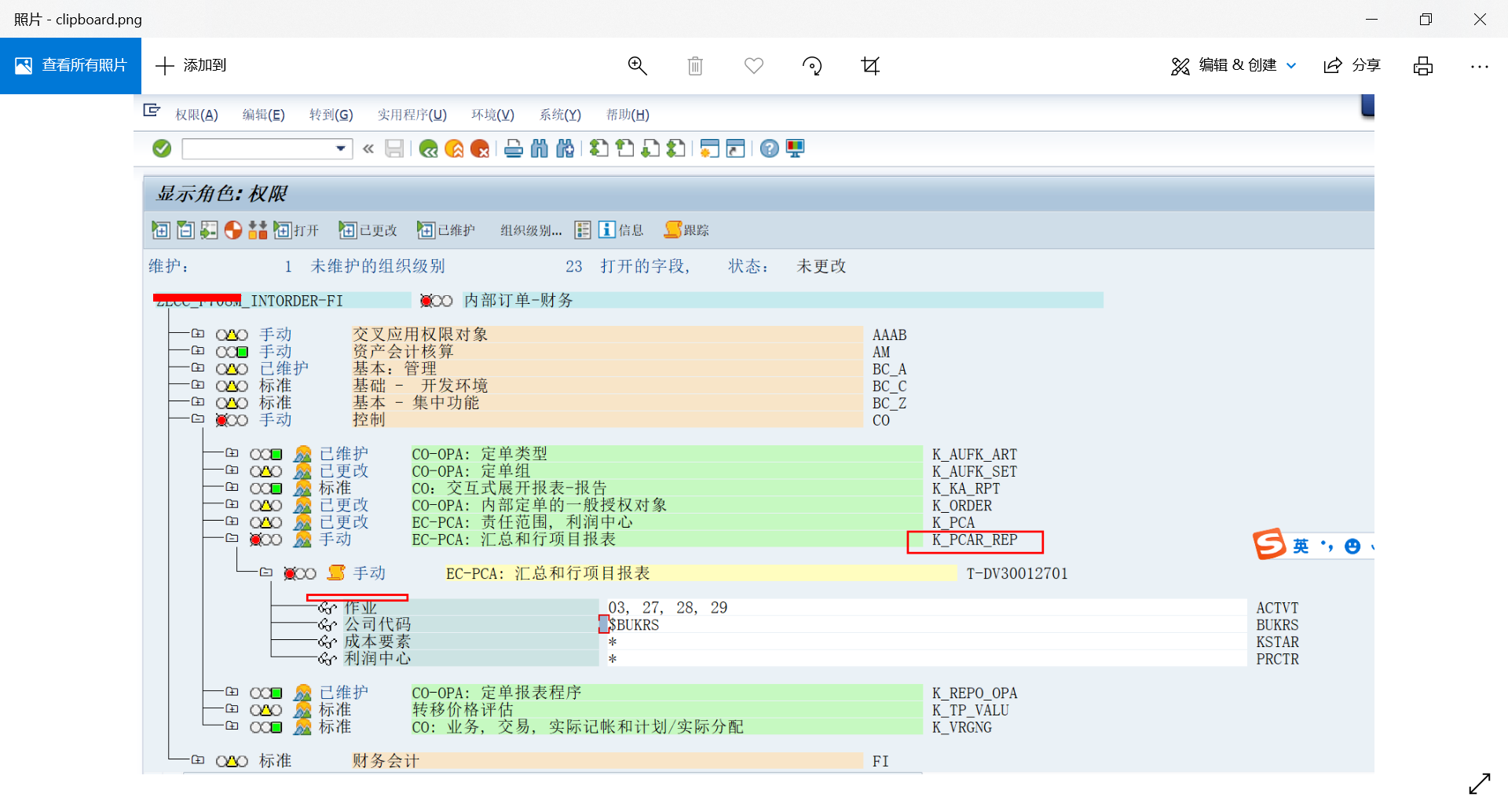Click the 信息 info button
Viewport: 1508px width, 812px height.
pos(621,230)
